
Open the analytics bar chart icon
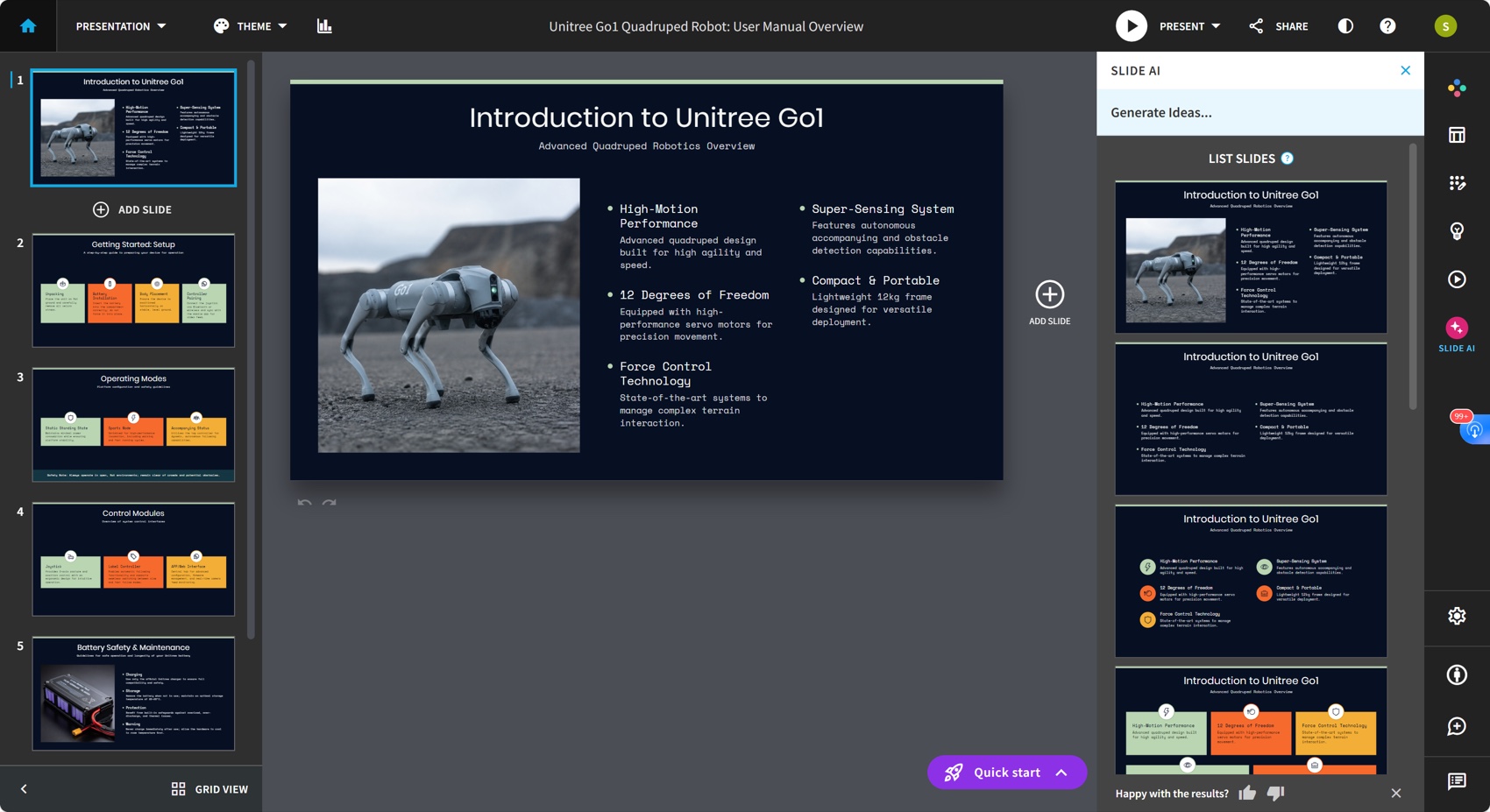coord(324,26)
